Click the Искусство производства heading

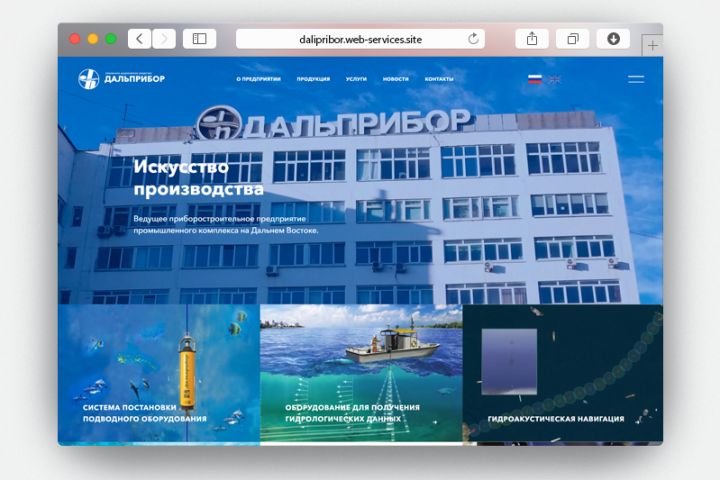(x=198, y=178)
